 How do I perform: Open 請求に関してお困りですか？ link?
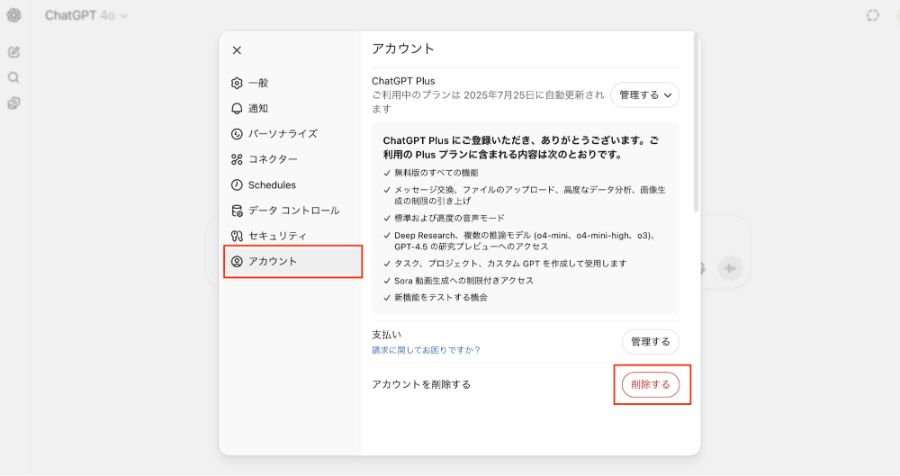pyautogui.click(x=426, y=350)
